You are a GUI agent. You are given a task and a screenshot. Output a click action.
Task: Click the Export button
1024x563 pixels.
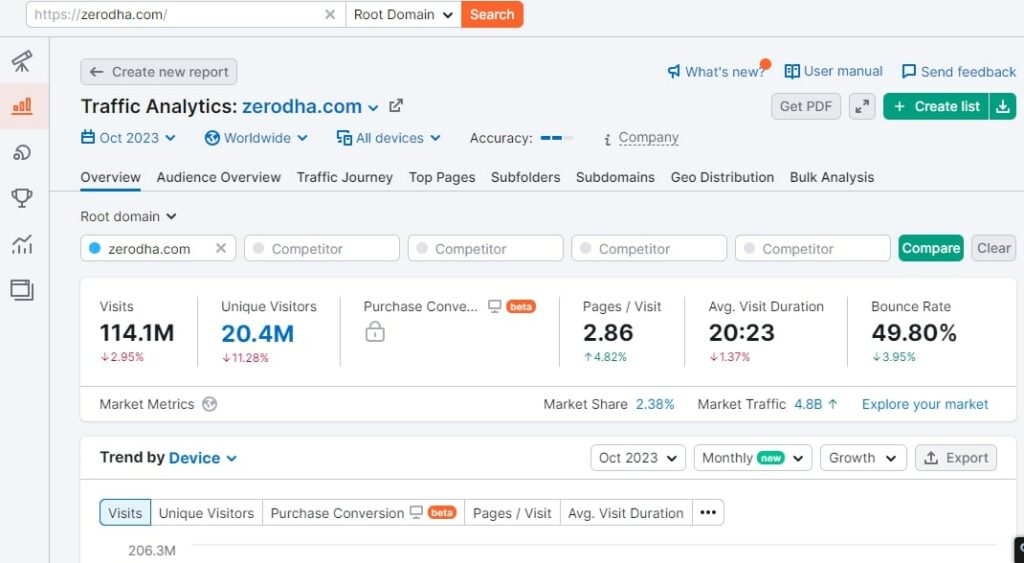click(956, 458)
